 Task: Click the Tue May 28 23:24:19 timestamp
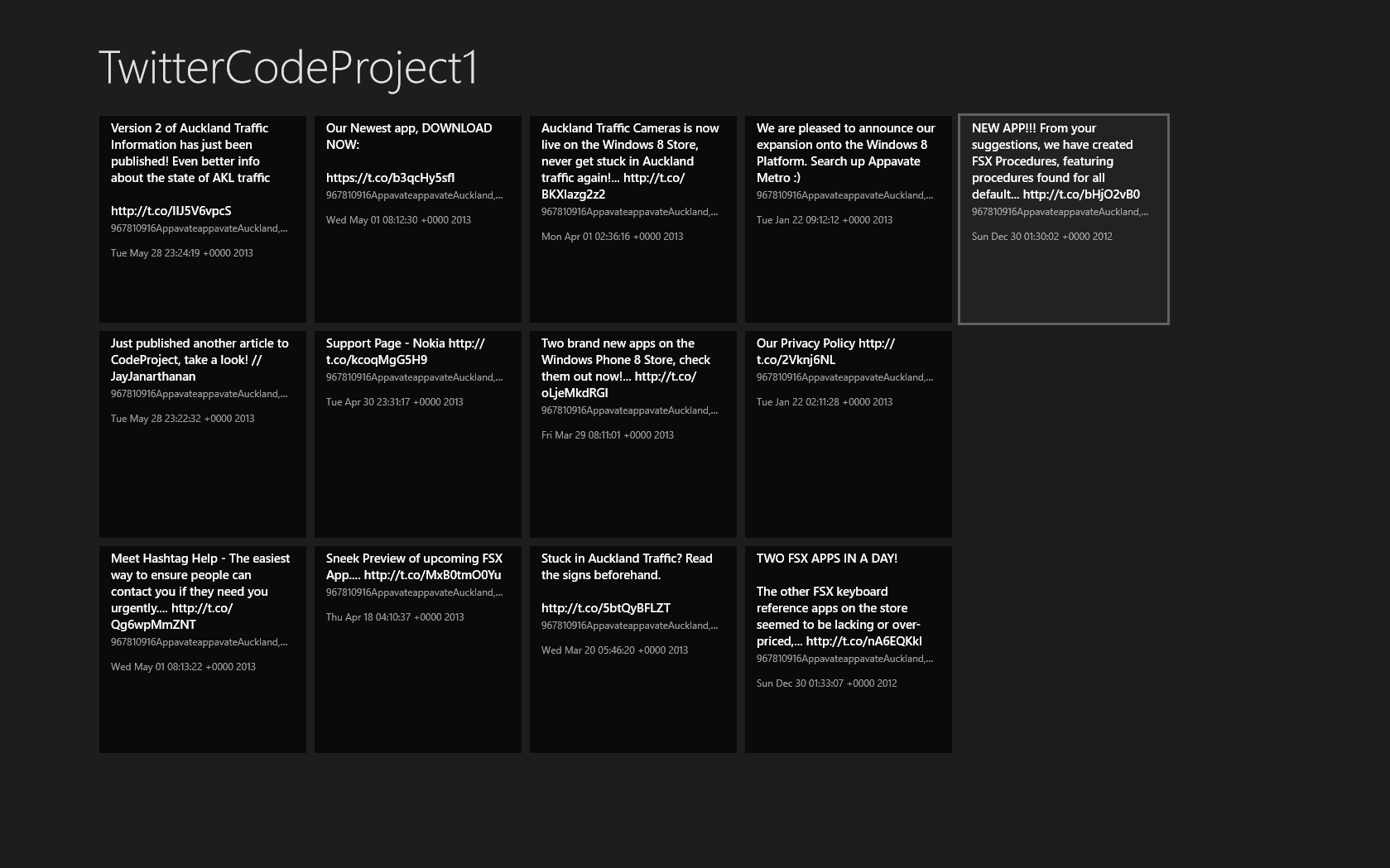tap(182, 253)
